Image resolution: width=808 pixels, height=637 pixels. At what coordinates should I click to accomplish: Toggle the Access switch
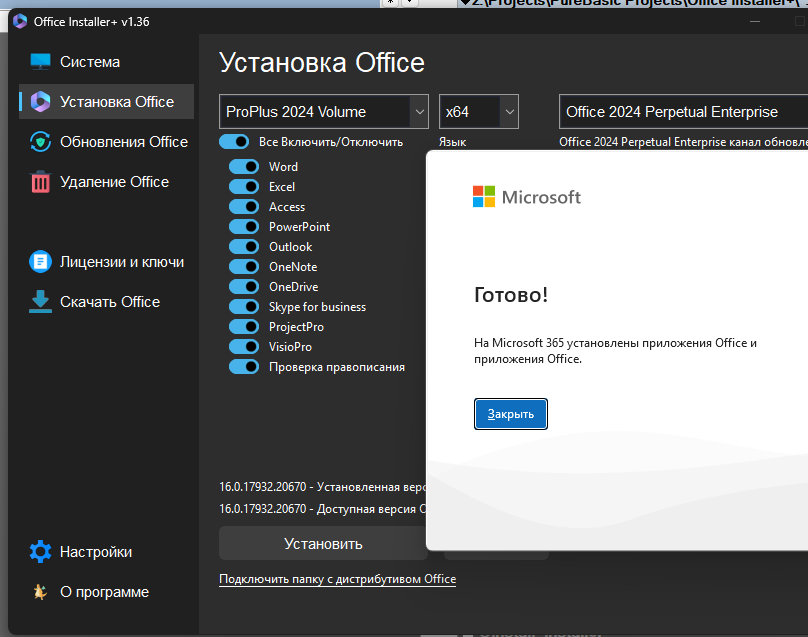(x=244, y=207)
